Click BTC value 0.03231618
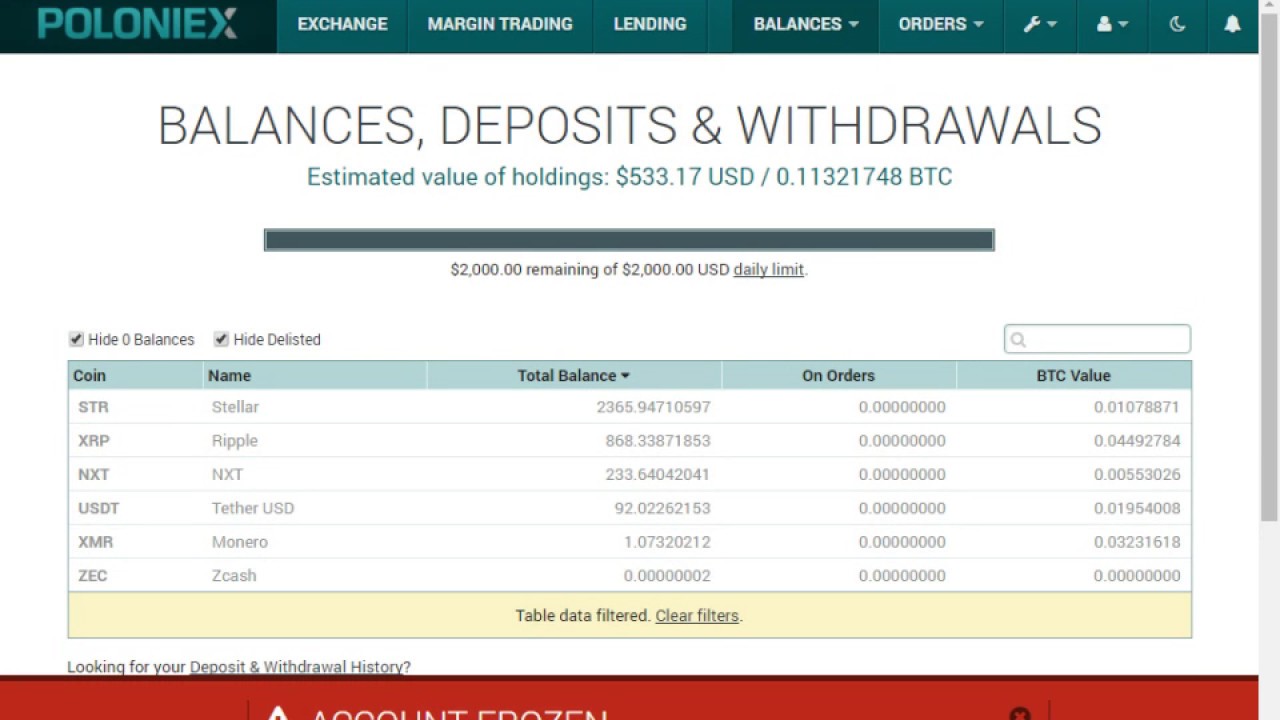Viewport: 1280px width, 720px height. click(x=1137, y=541)
